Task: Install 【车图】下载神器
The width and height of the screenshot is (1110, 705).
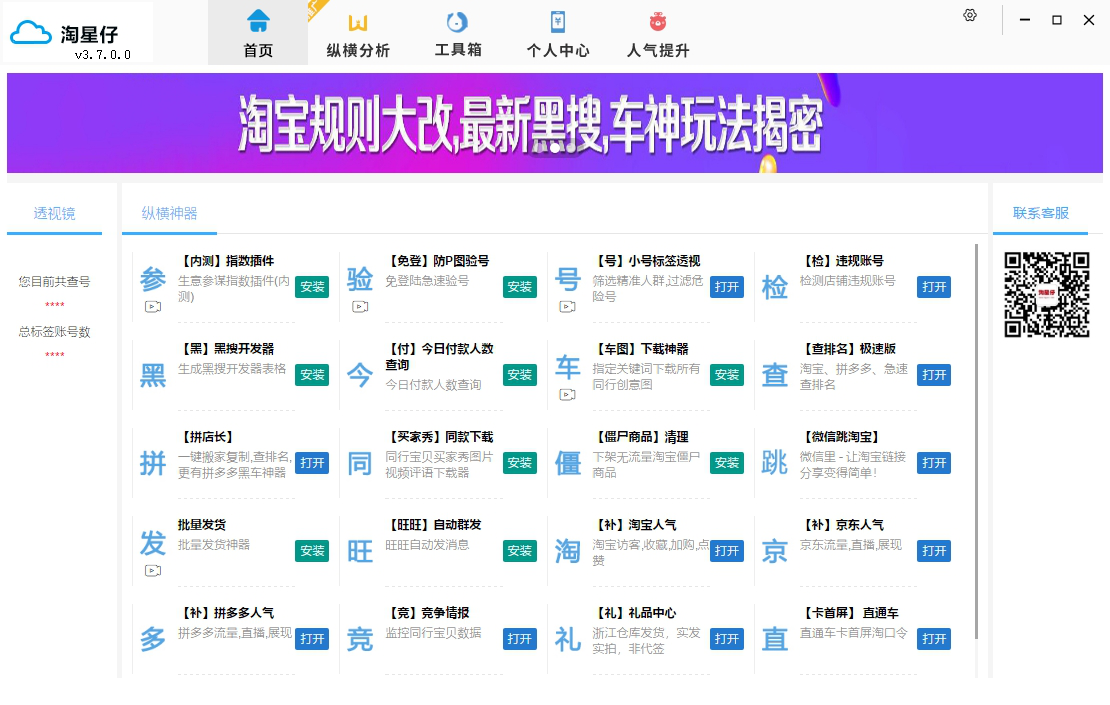Action: [x=727, y=374]
